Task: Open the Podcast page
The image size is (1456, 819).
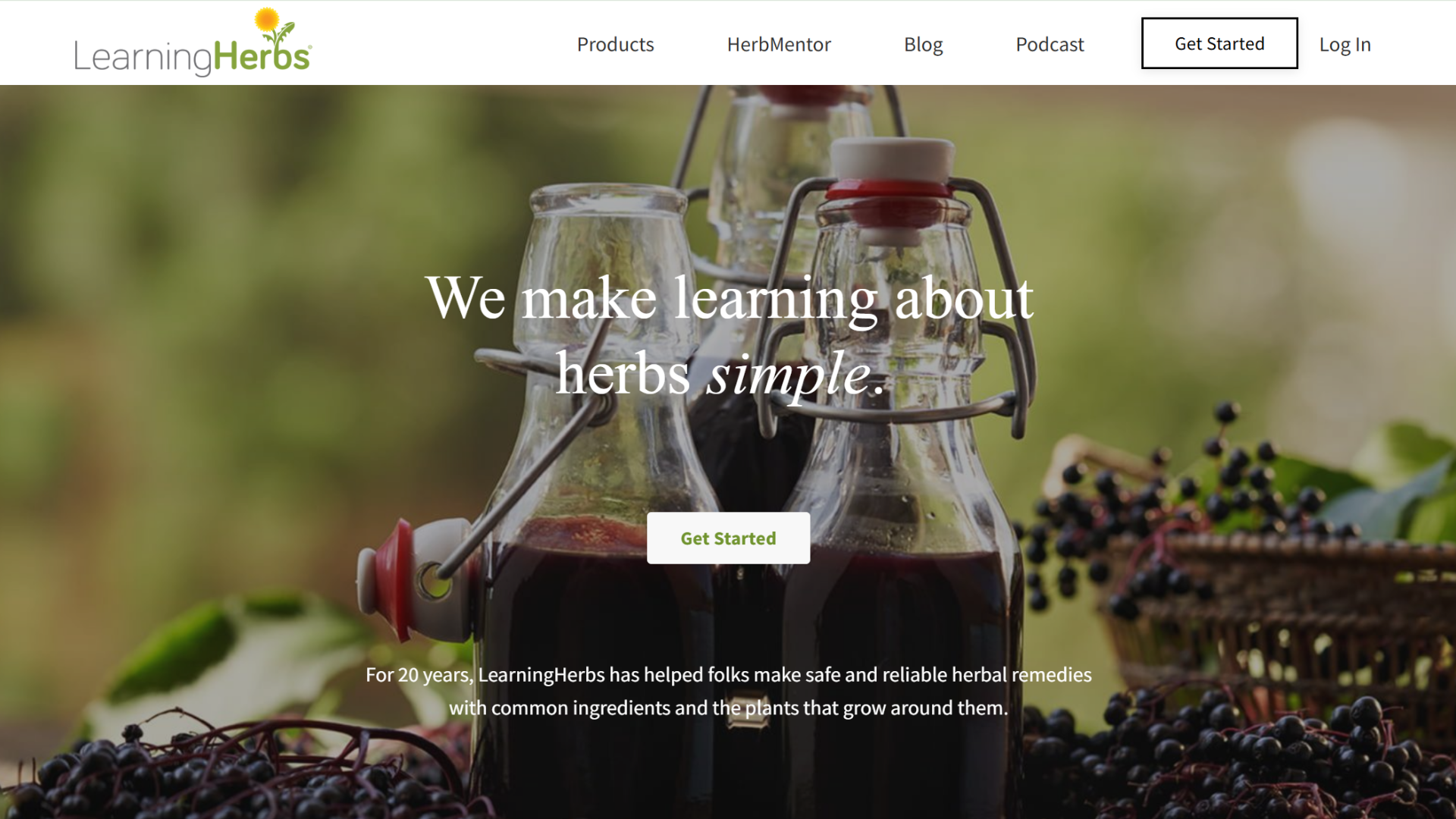Action: 1050,44
